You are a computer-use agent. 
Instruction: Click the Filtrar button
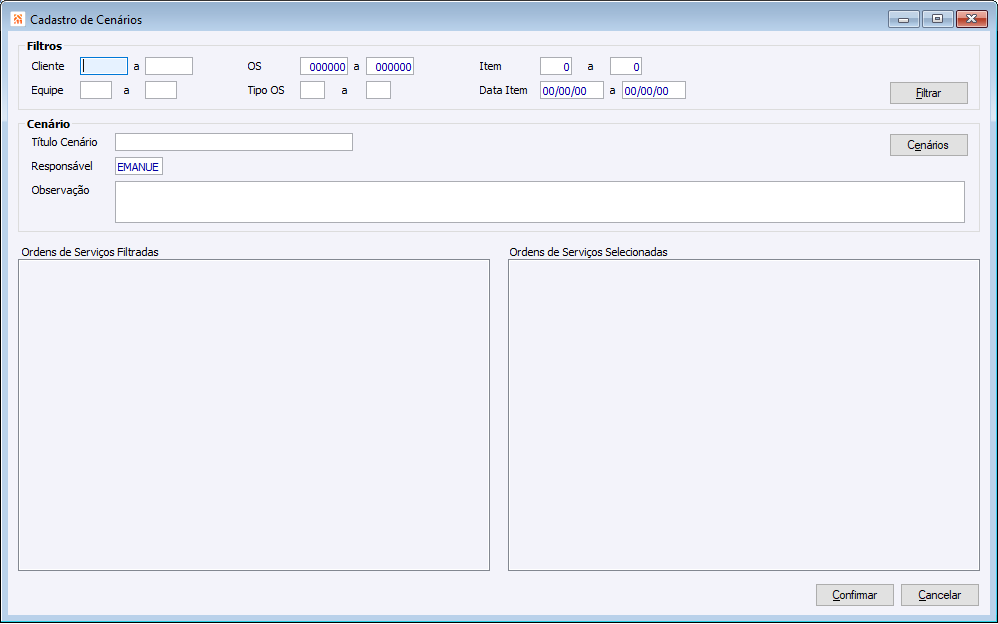coord(929,93)
